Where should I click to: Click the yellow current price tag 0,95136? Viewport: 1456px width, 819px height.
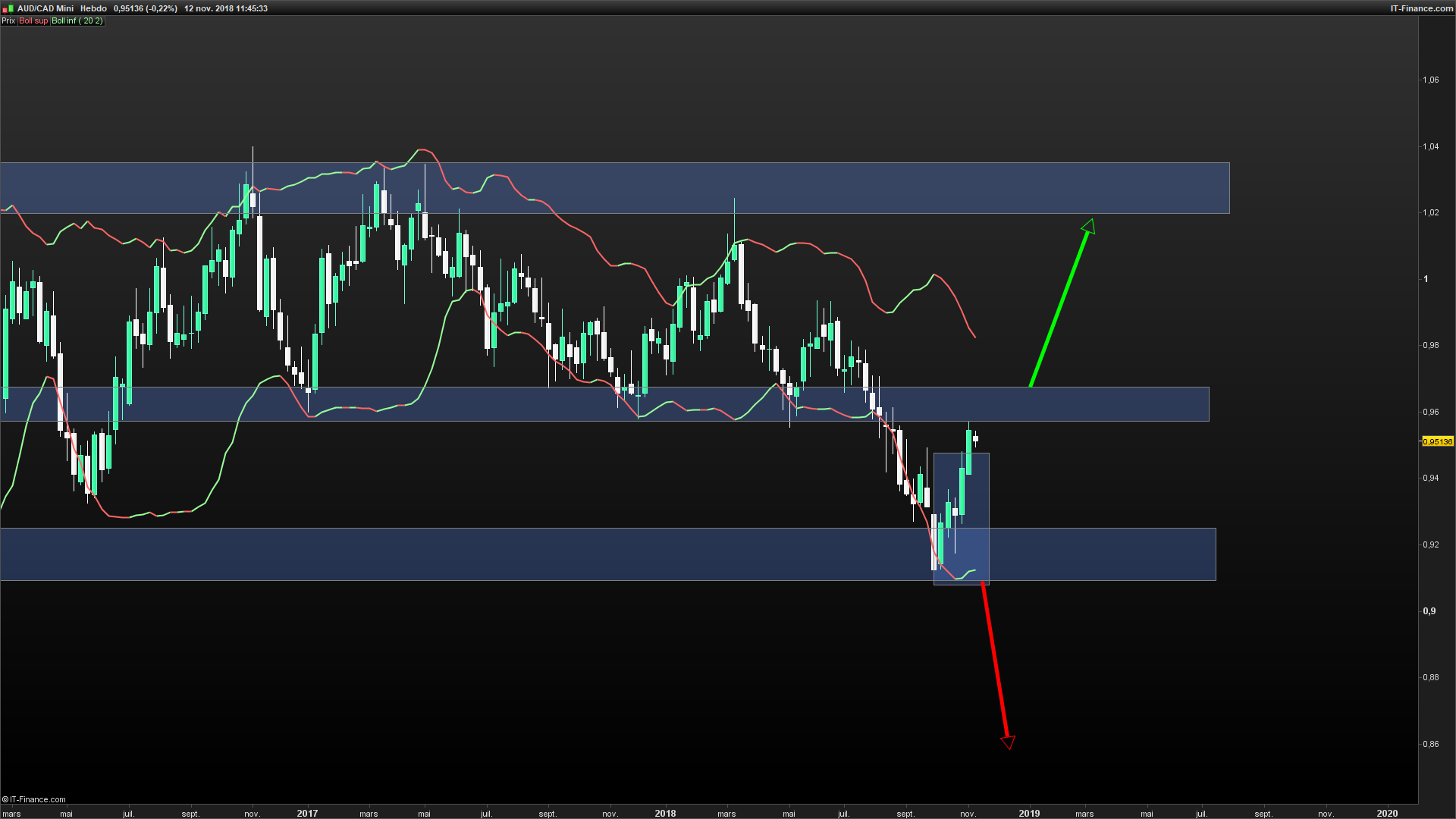pos(1437,441)
